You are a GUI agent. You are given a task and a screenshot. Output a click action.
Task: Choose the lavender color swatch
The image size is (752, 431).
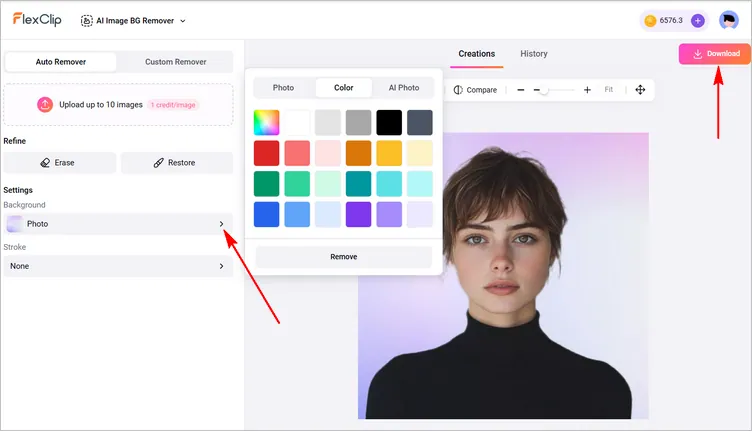389,214
